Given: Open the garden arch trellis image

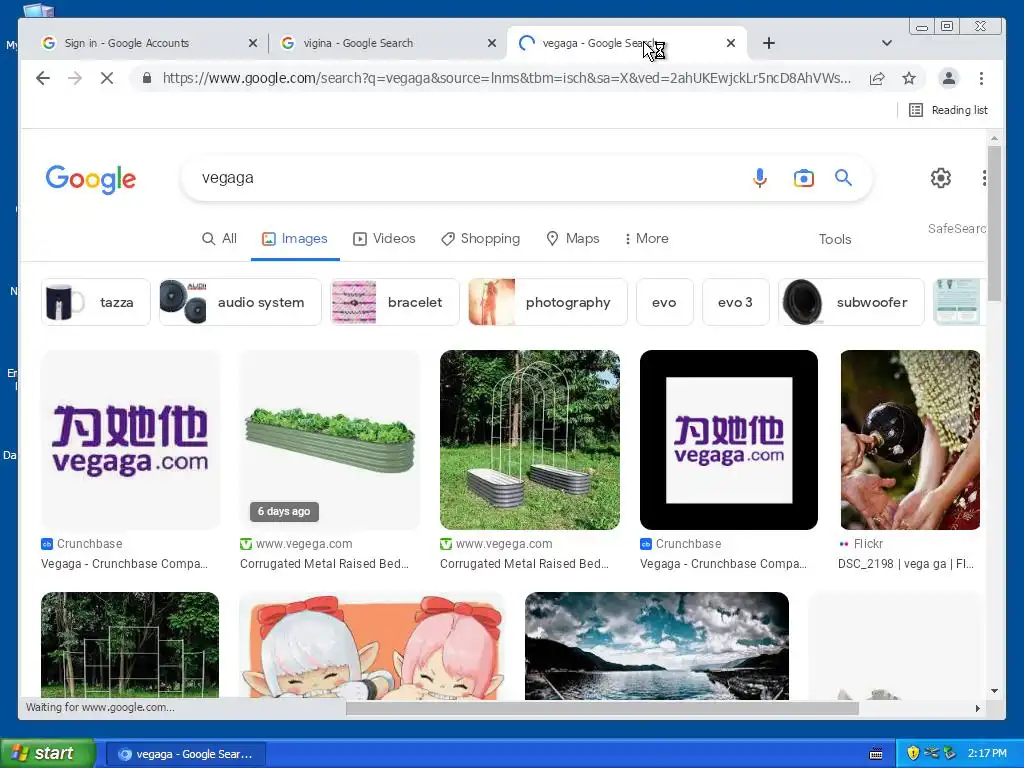Looking at the screenshot, I should (530, 440).
